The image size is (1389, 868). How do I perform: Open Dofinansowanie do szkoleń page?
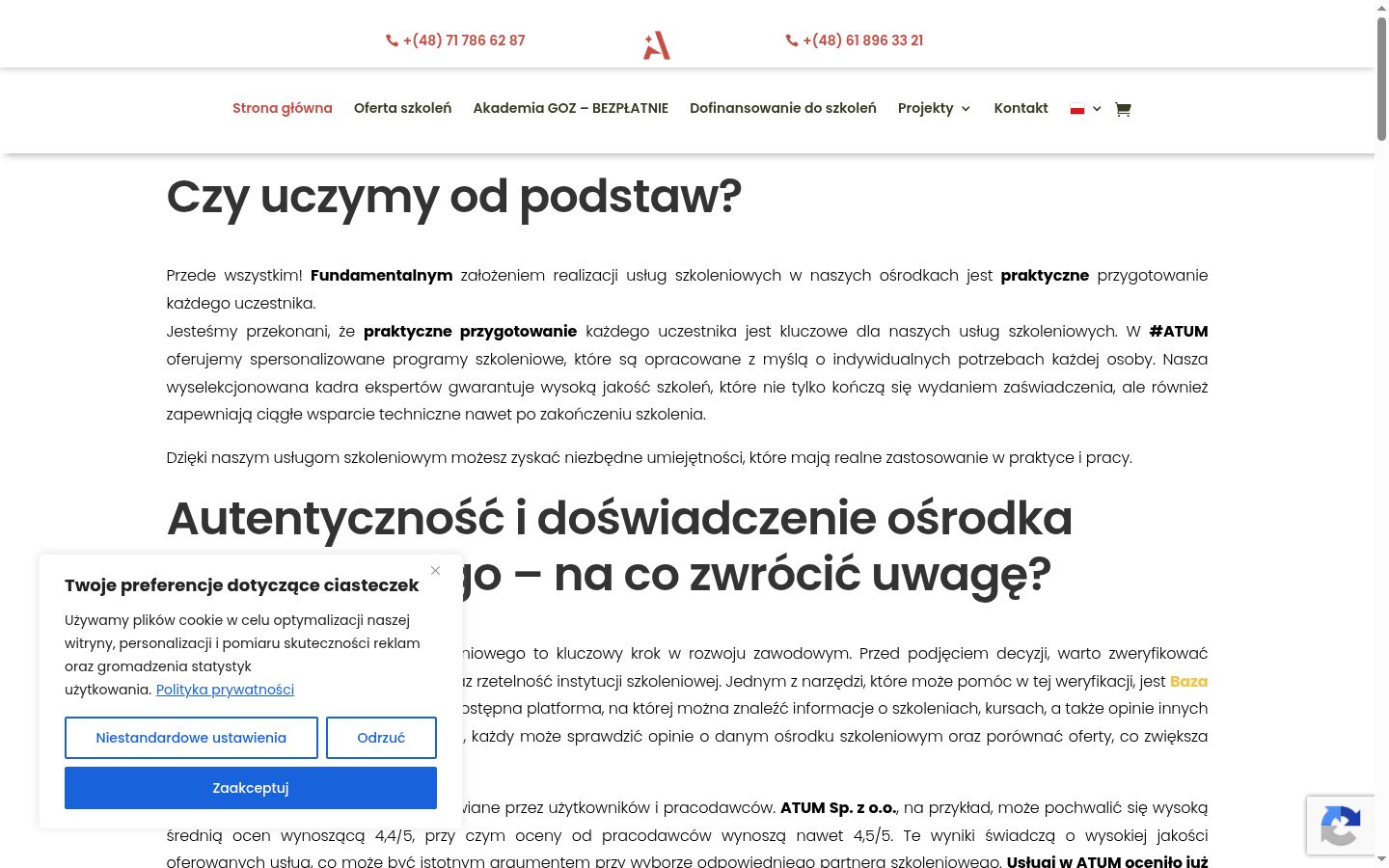tap(783, 108)
